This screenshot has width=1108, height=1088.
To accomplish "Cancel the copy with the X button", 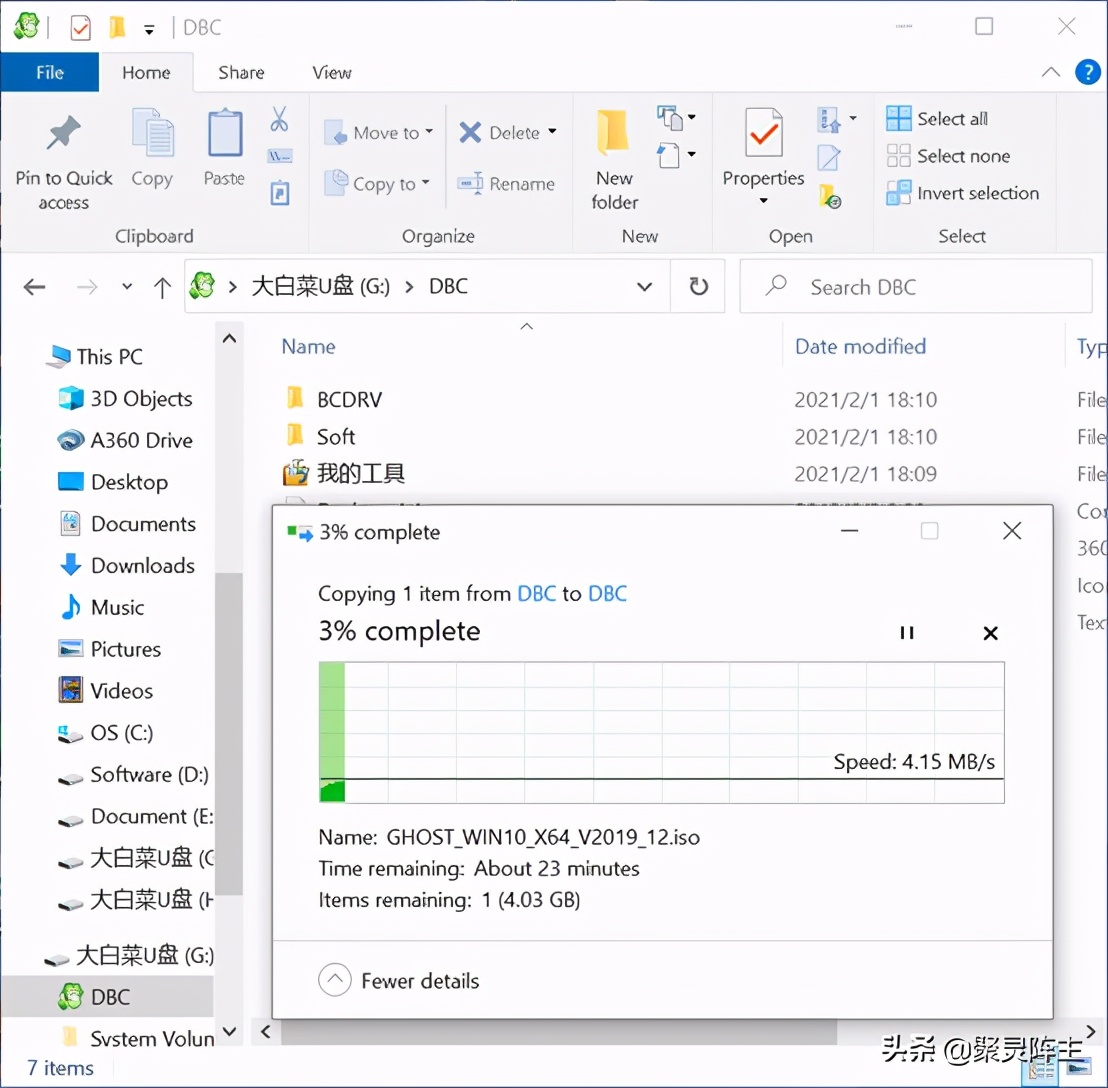I will coord(991,633).
